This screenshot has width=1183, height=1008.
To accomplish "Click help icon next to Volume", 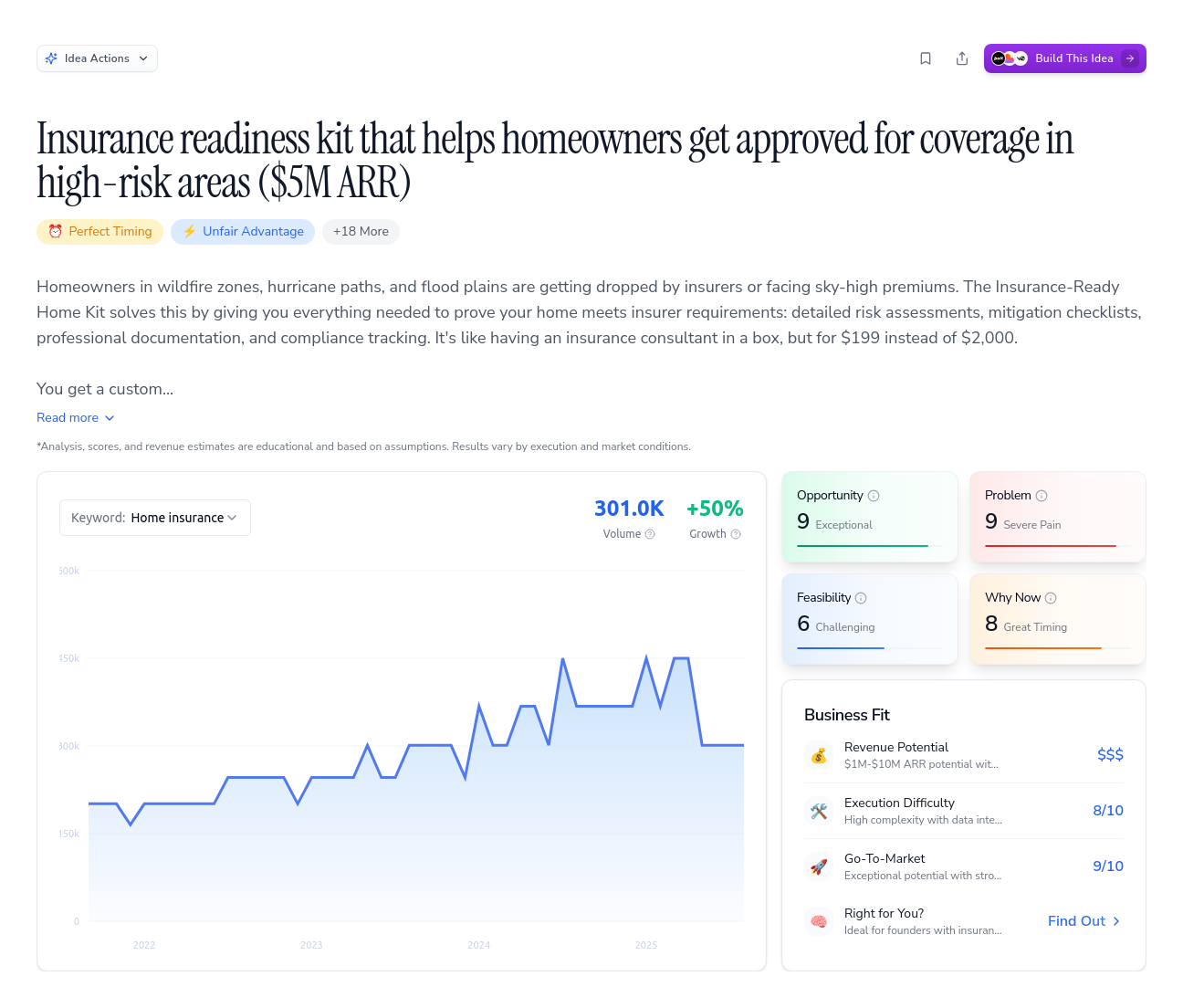I will pyautogui.click(x=650, y=534).
